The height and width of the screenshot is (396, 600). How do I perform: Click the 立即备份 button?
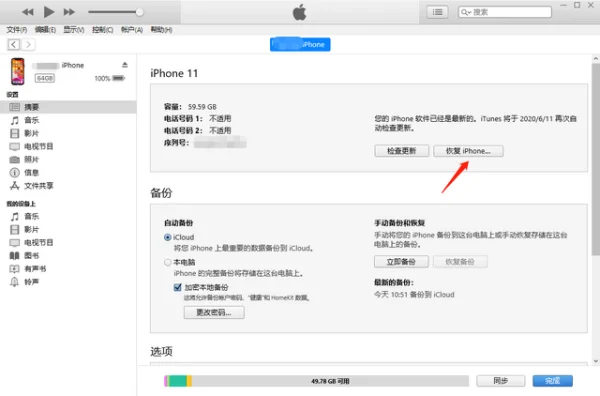(401, 262)
